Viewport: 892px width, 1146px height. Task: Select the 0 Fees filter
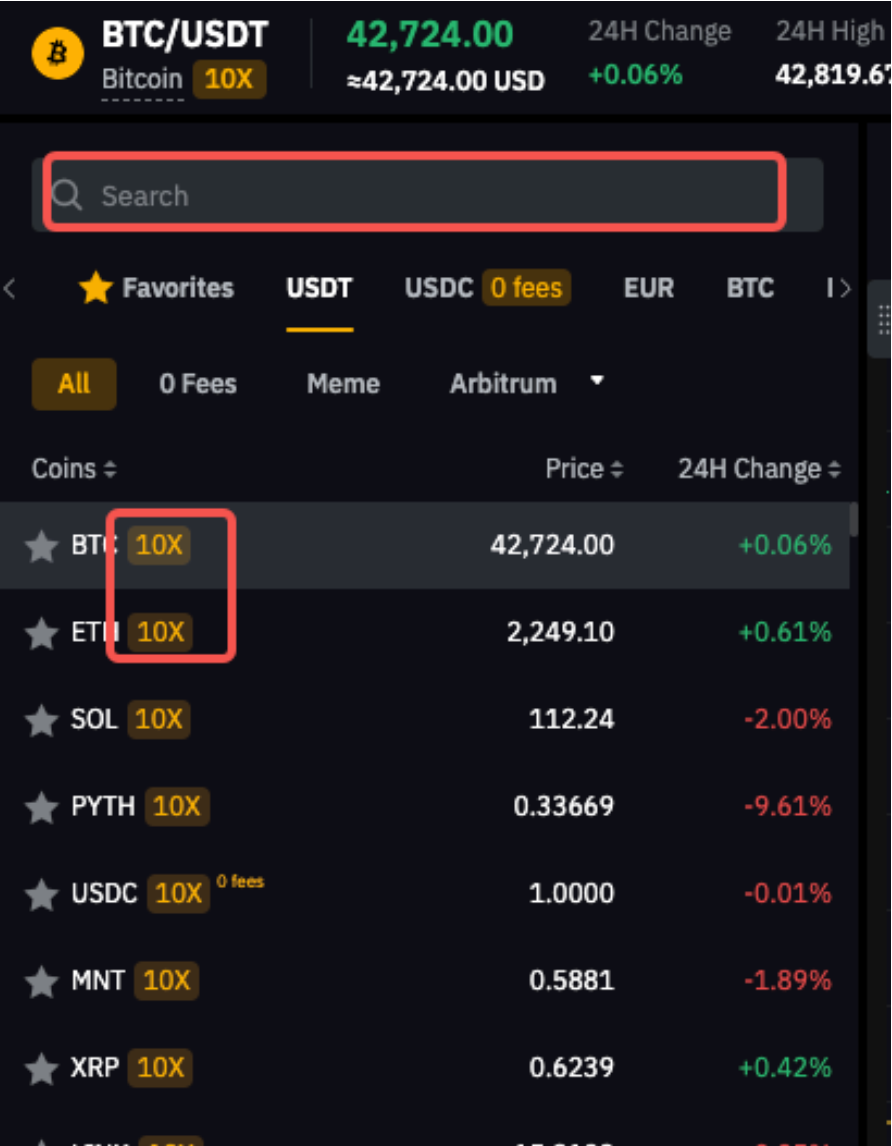[x=198, y=384]
